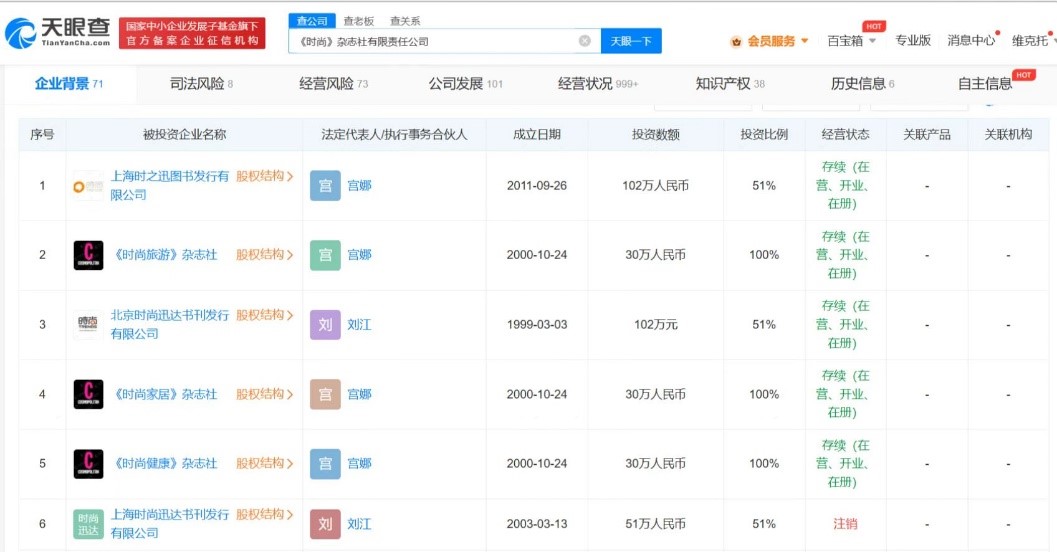Click 宫娜 avatar in 时尚旅游 row
Screen dimensions: 1057x552
click(325, 255)
